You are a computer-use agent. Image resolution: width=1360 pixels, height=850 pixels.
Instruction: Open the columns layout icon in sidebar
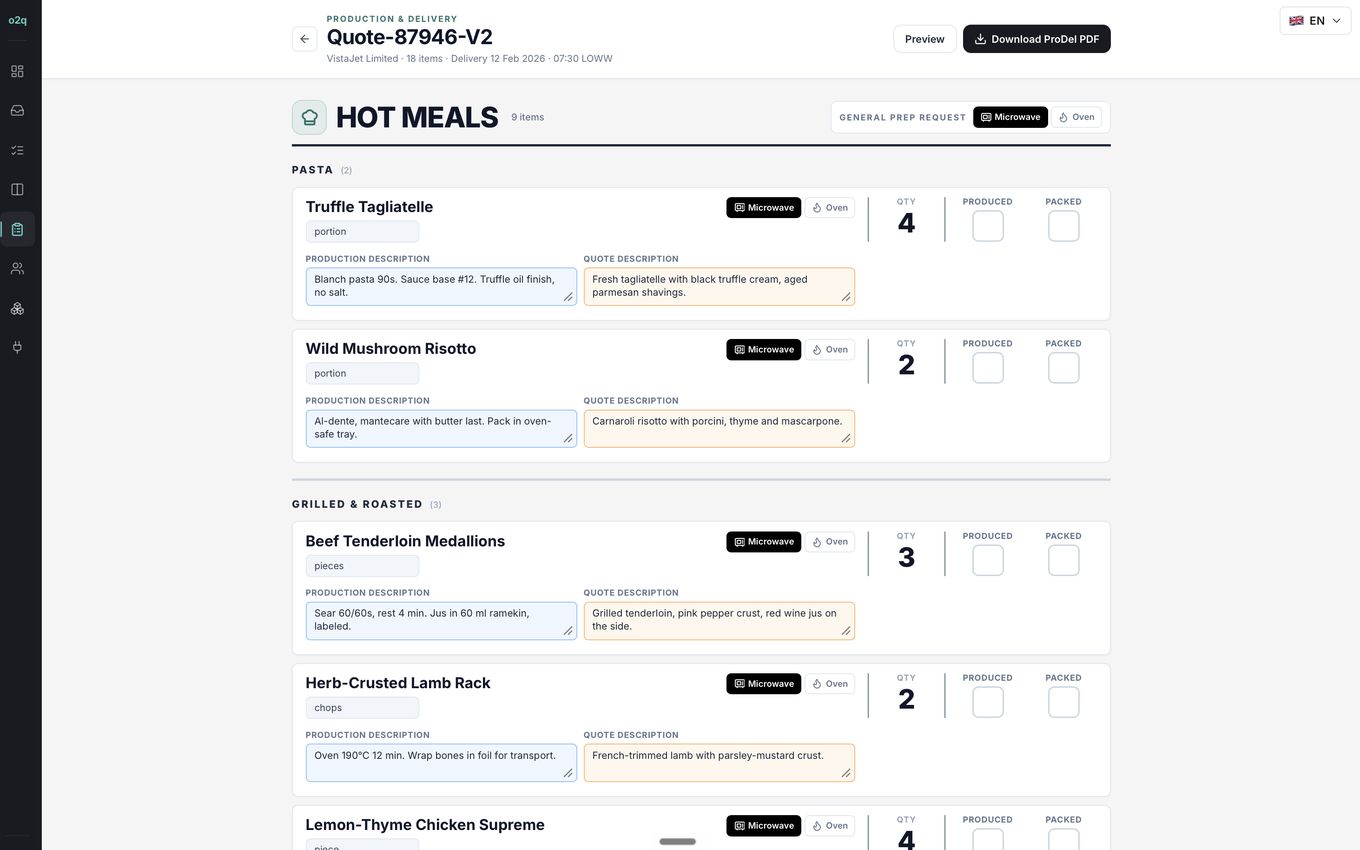tap(17, 190)
